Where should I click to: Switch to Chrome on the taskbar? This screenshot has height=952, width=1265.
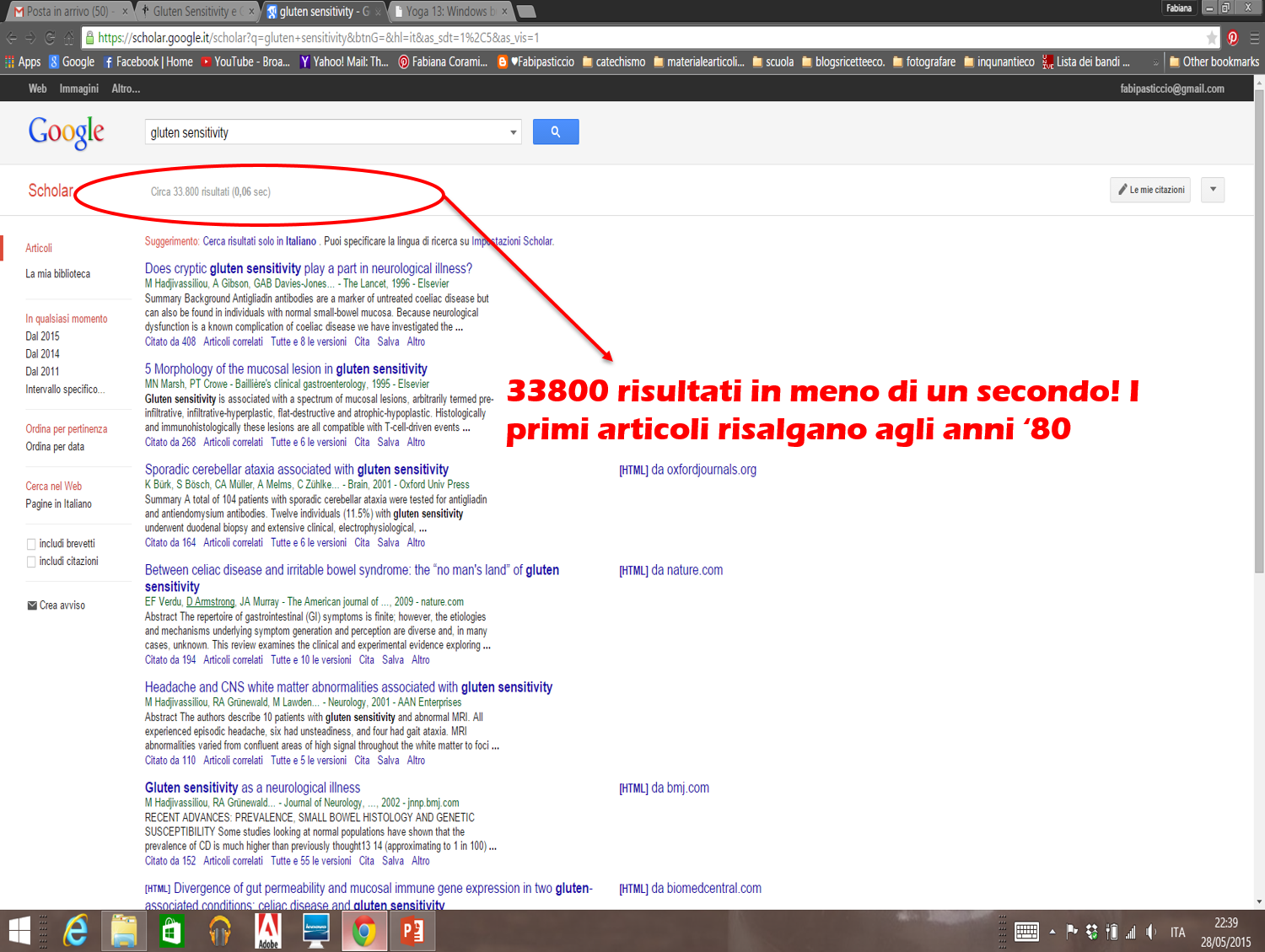[x=364, y=931]
